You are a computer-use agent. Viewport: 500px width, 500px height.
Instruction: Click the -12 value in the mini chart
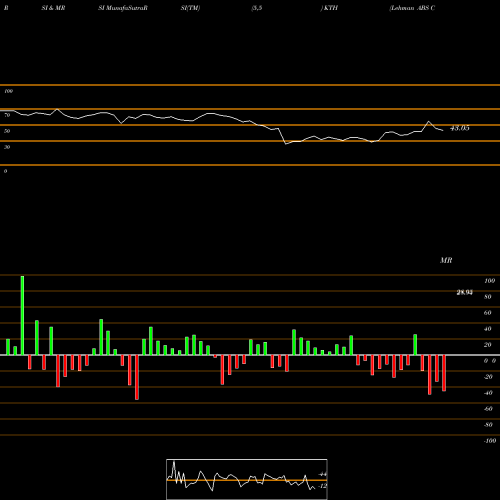[322, 486]
